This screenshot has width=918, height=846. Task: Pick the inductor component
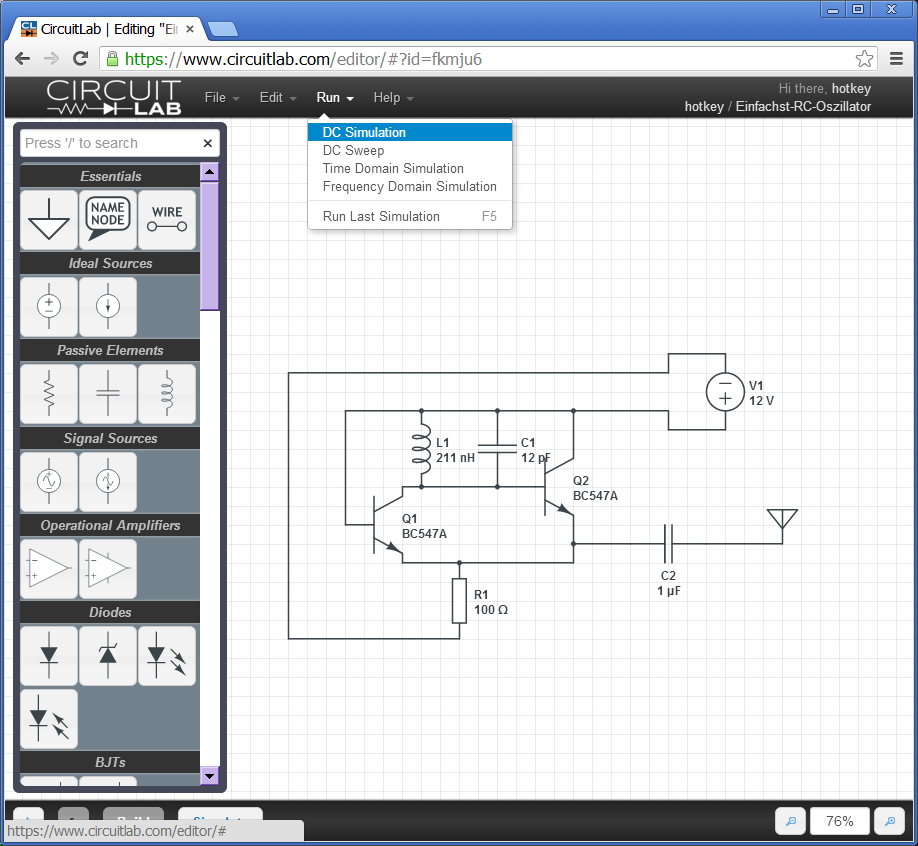click(167, 394)
